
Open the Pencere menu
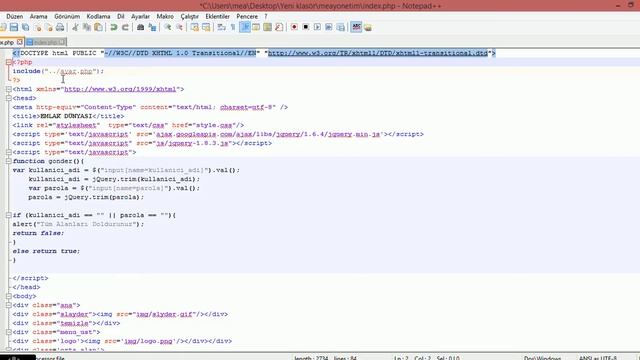coord(247,16)
